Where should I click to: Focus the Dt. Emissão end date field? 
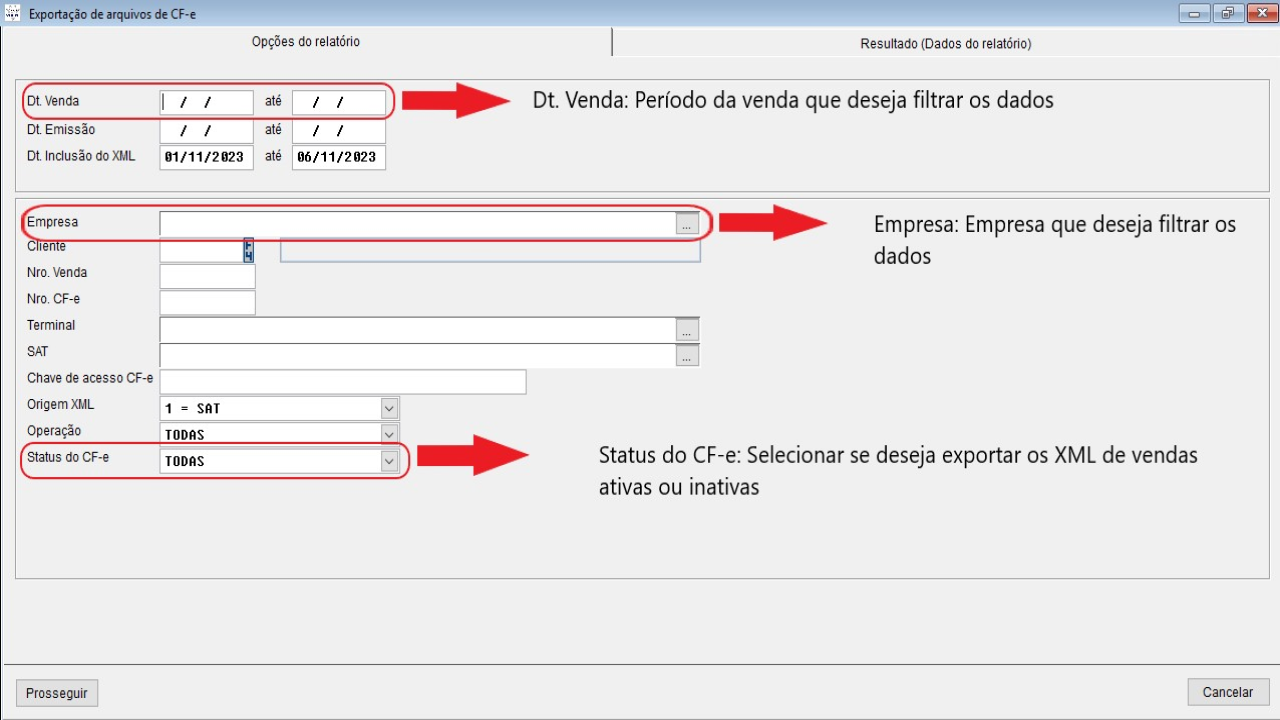coord(339,131)
